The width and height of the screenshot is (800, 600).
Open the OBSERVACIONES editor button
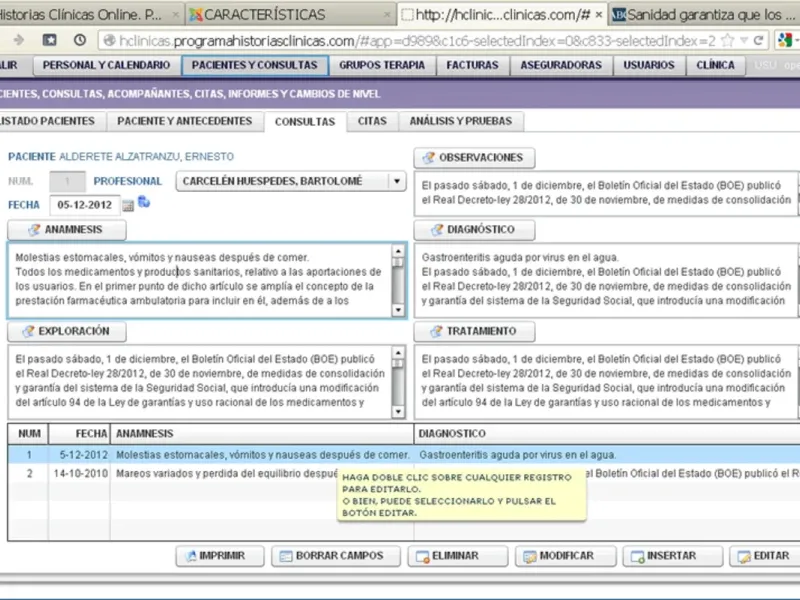click(x=474, y=158)
